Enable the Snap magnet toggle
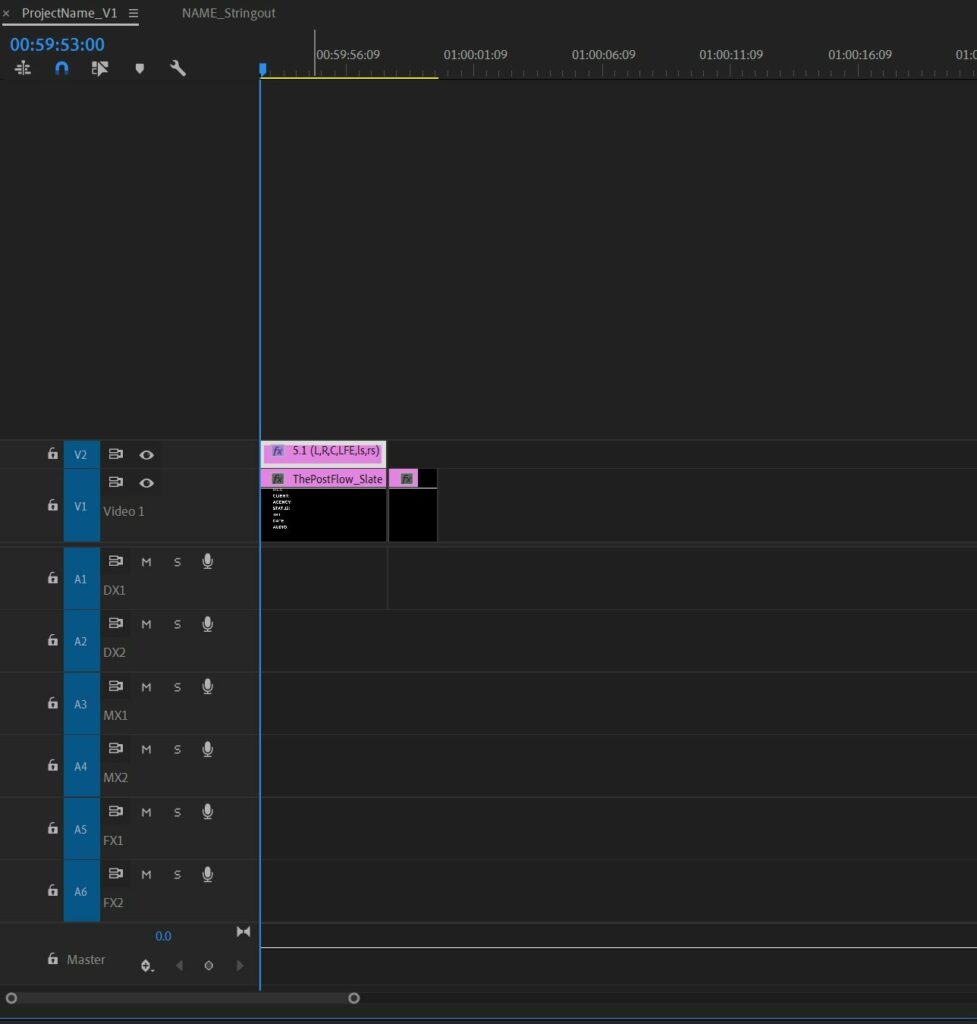977x1024 pixels. coord(61,68)
